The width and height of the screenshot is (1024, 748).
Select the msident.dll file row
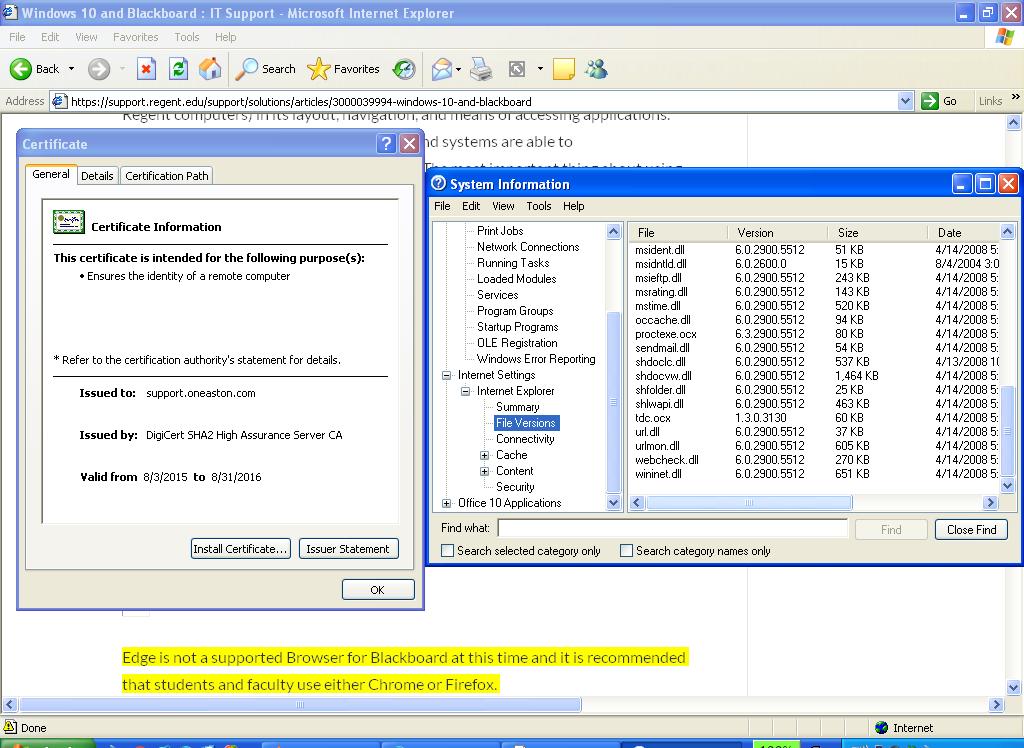point(816,250)
